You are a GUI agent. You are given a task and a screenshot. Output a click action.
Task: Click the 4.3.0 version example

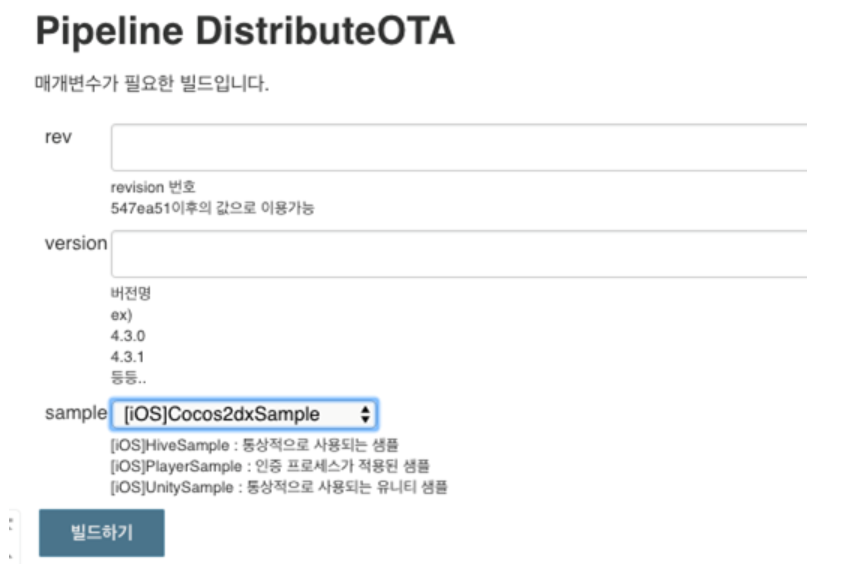(x=128, y=335)
